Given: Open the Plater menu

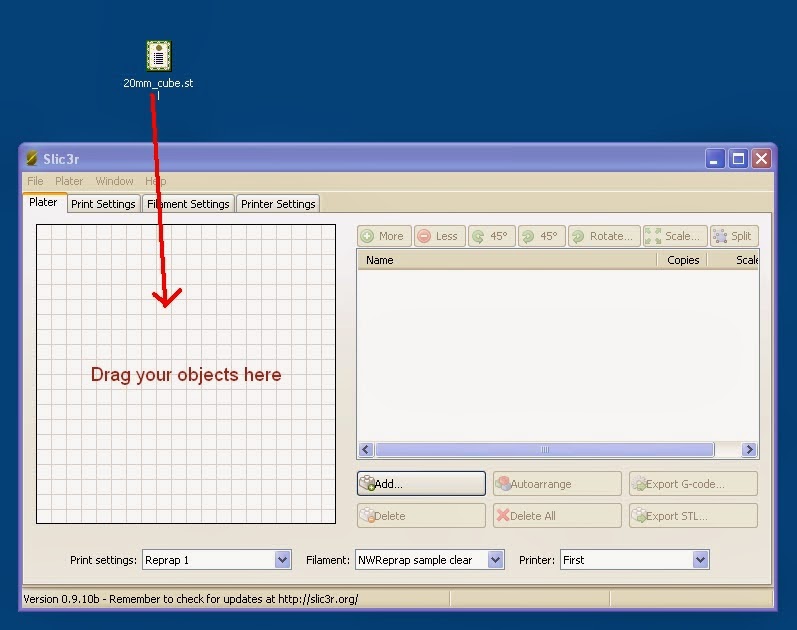Looking at the screenshot, I should point(69,181).
